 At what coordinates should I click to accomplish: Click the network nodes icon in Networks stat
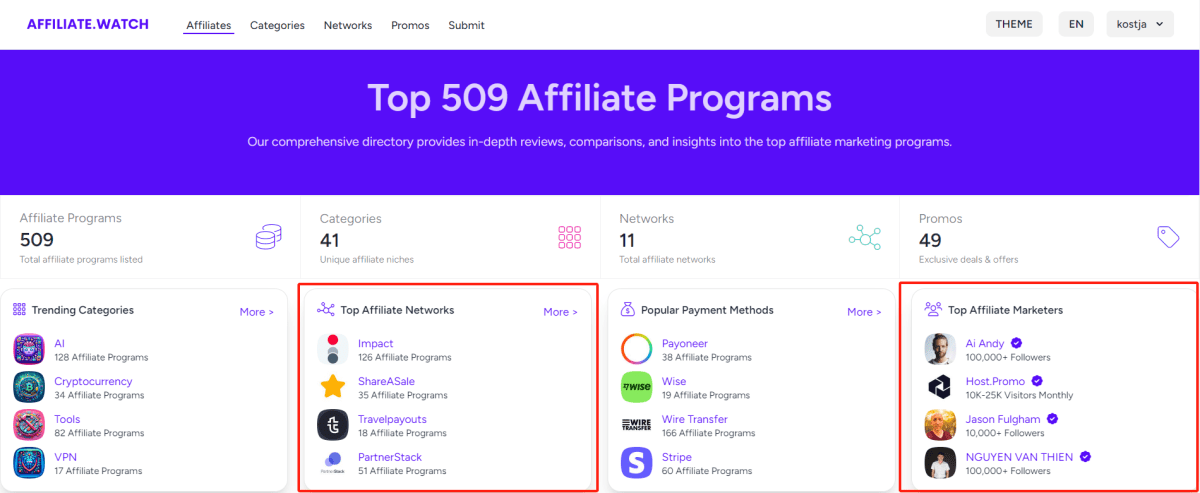click(x=865, y=237)
